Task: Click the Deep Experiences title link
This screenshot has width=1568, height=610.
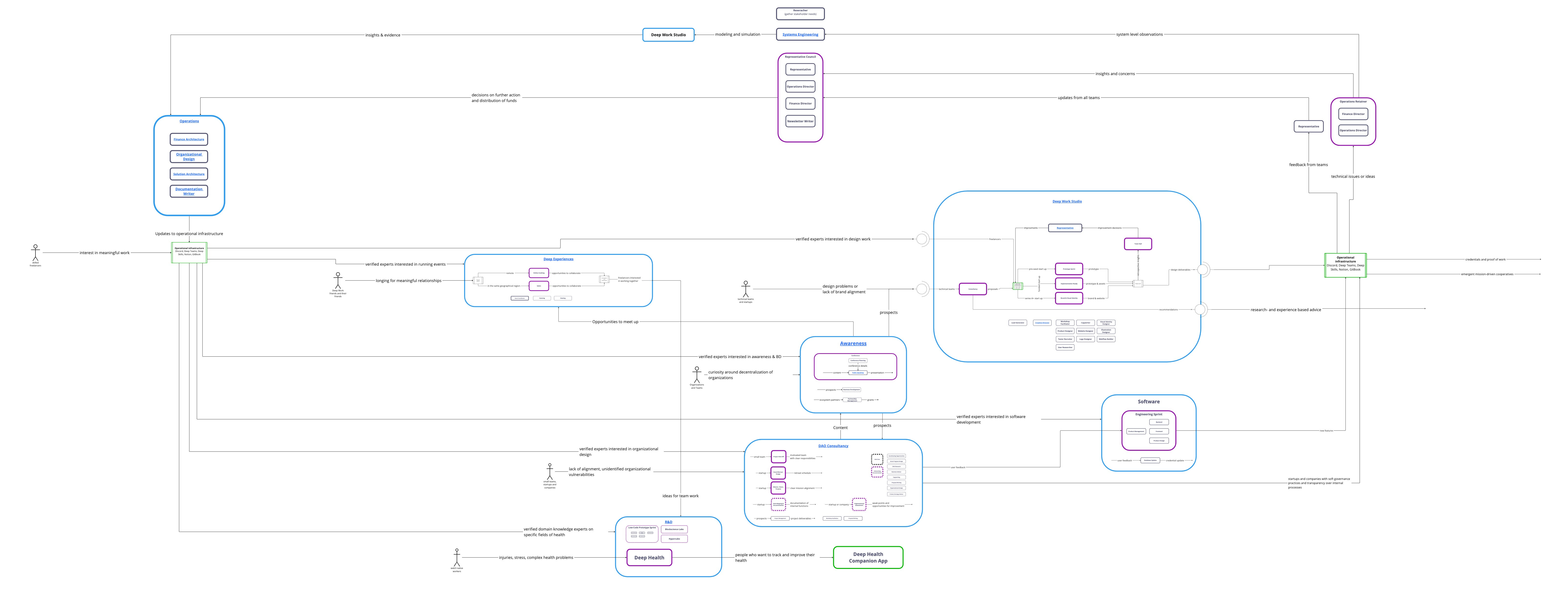Action: [558, 259]
